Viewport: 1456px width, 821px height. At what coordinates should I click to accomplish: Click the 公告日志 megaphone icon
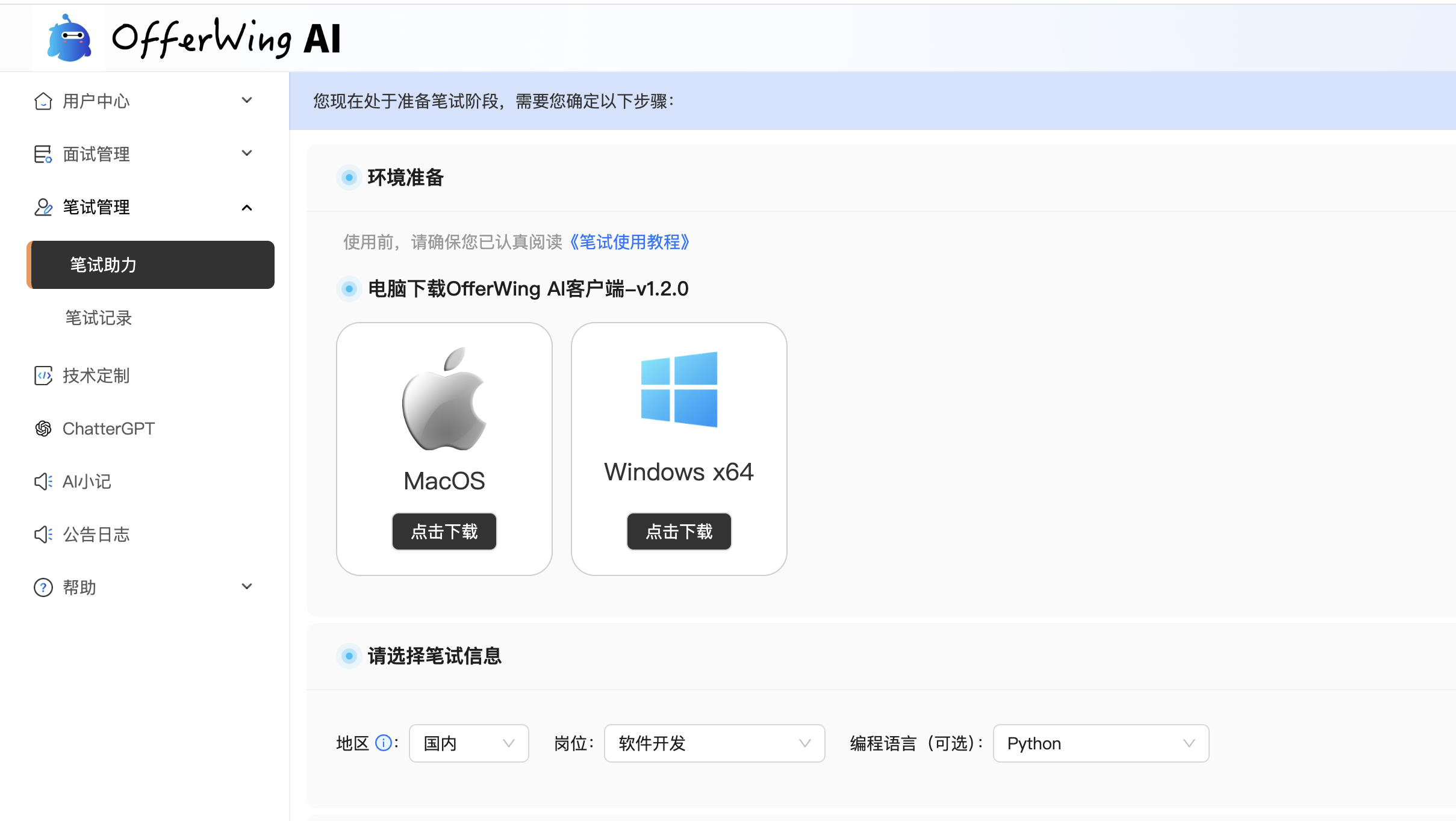[43, 534]
